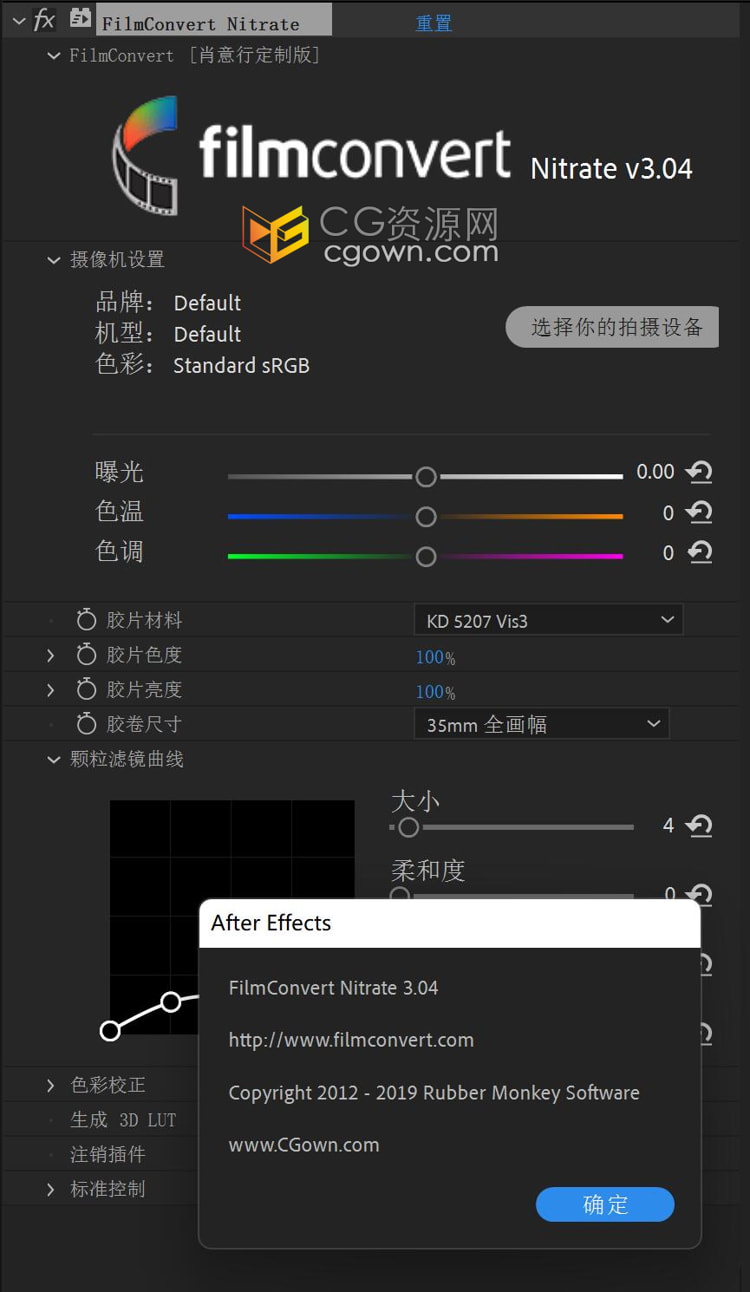Click the Copyright 2012 - 2019 Rubber Monkey line
750x1292 pixels.
[x=434, y=1093]
